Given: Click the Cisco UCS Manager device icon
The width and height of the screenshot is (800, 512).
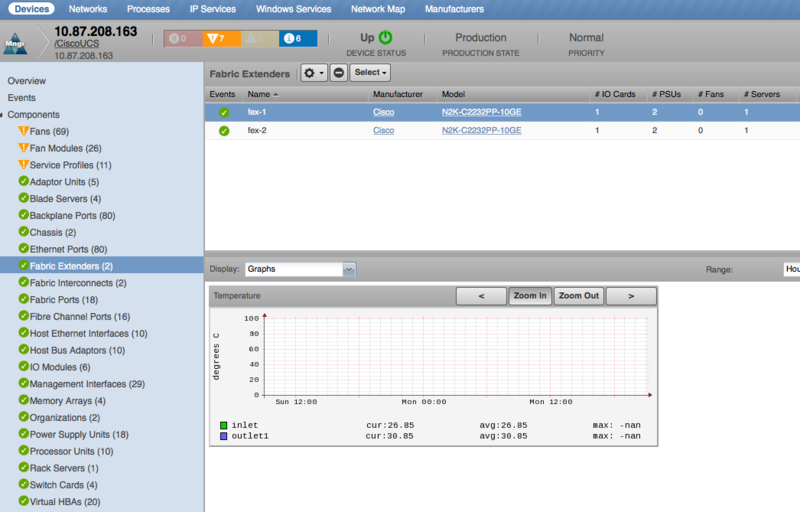Looking at the screenshot, I should pyautogui.click(x=15, y=44).
